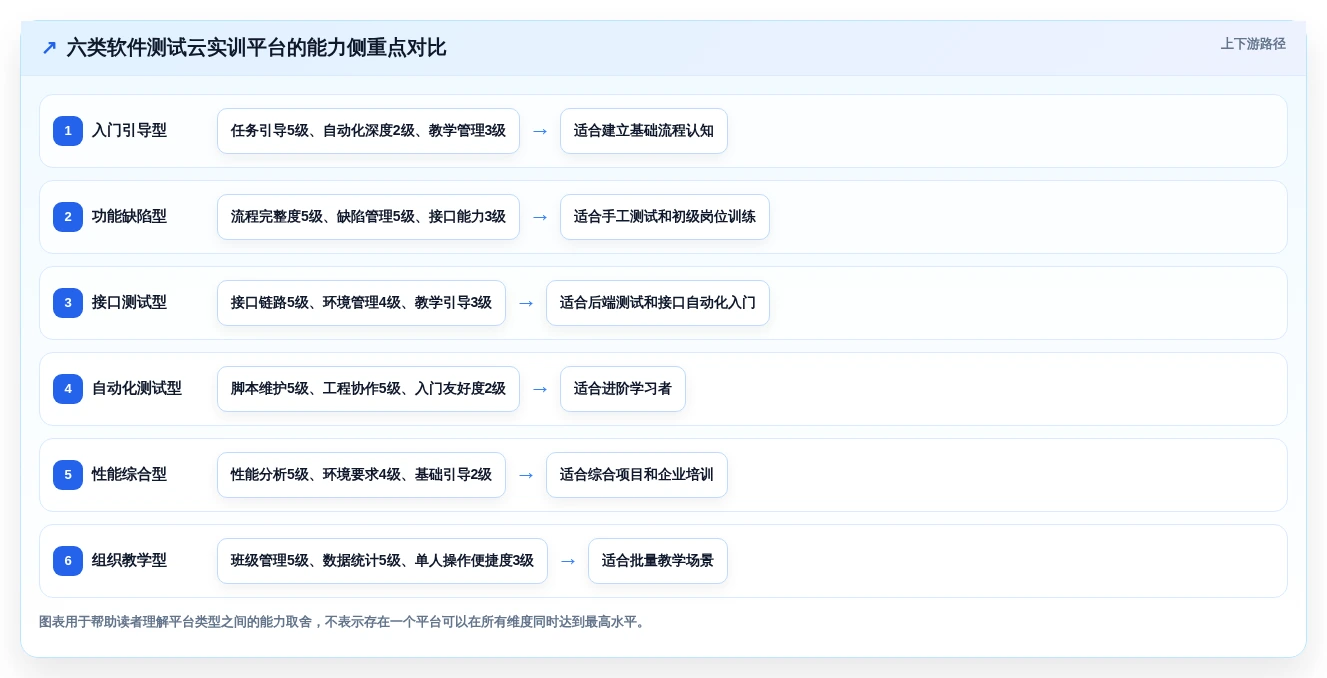Click the diagonal arrow icon beside the title

point(49,48)
